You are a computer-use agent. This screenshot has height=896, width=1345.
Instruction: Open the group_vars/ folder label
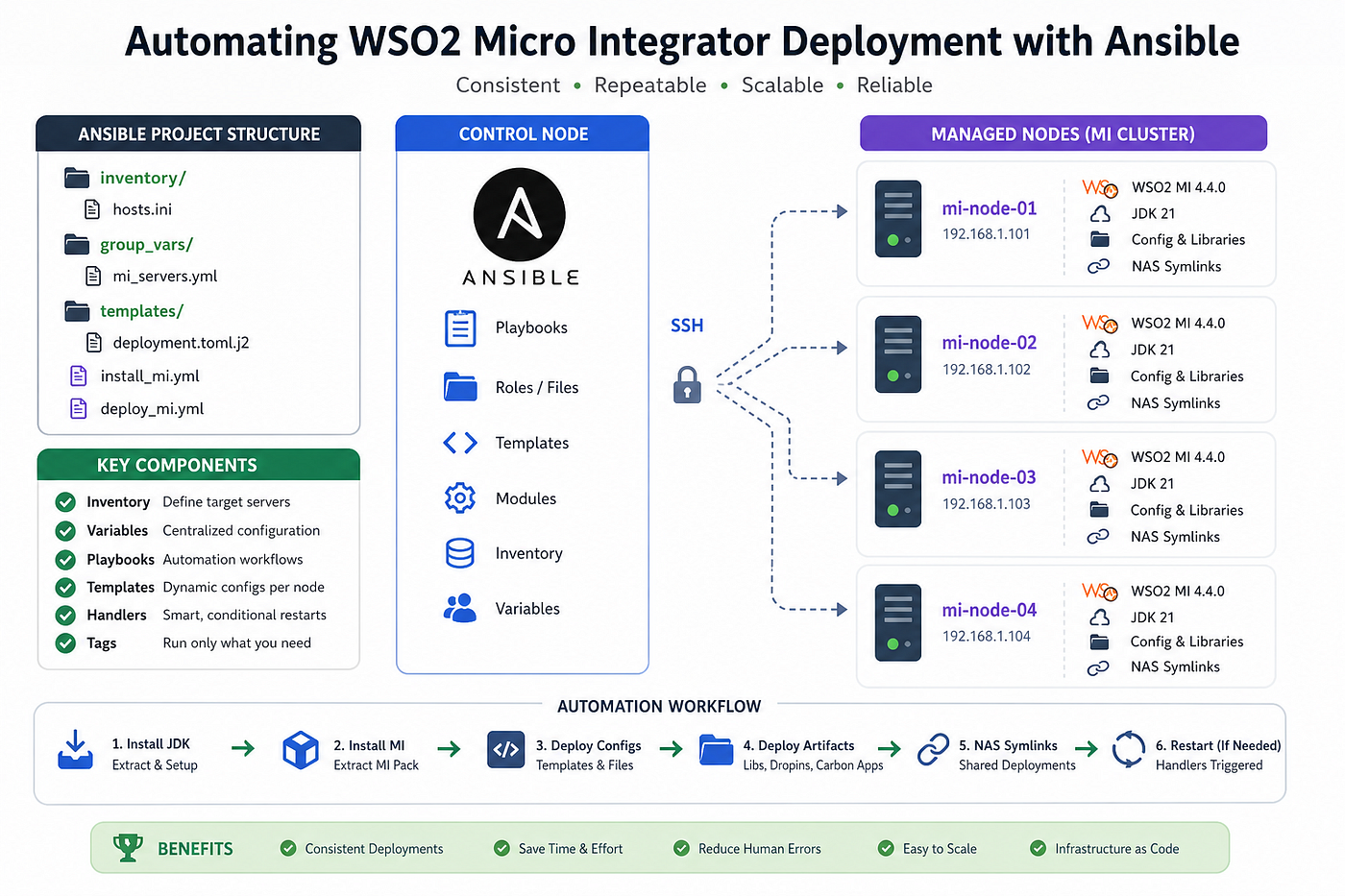[x=147, y=245]
